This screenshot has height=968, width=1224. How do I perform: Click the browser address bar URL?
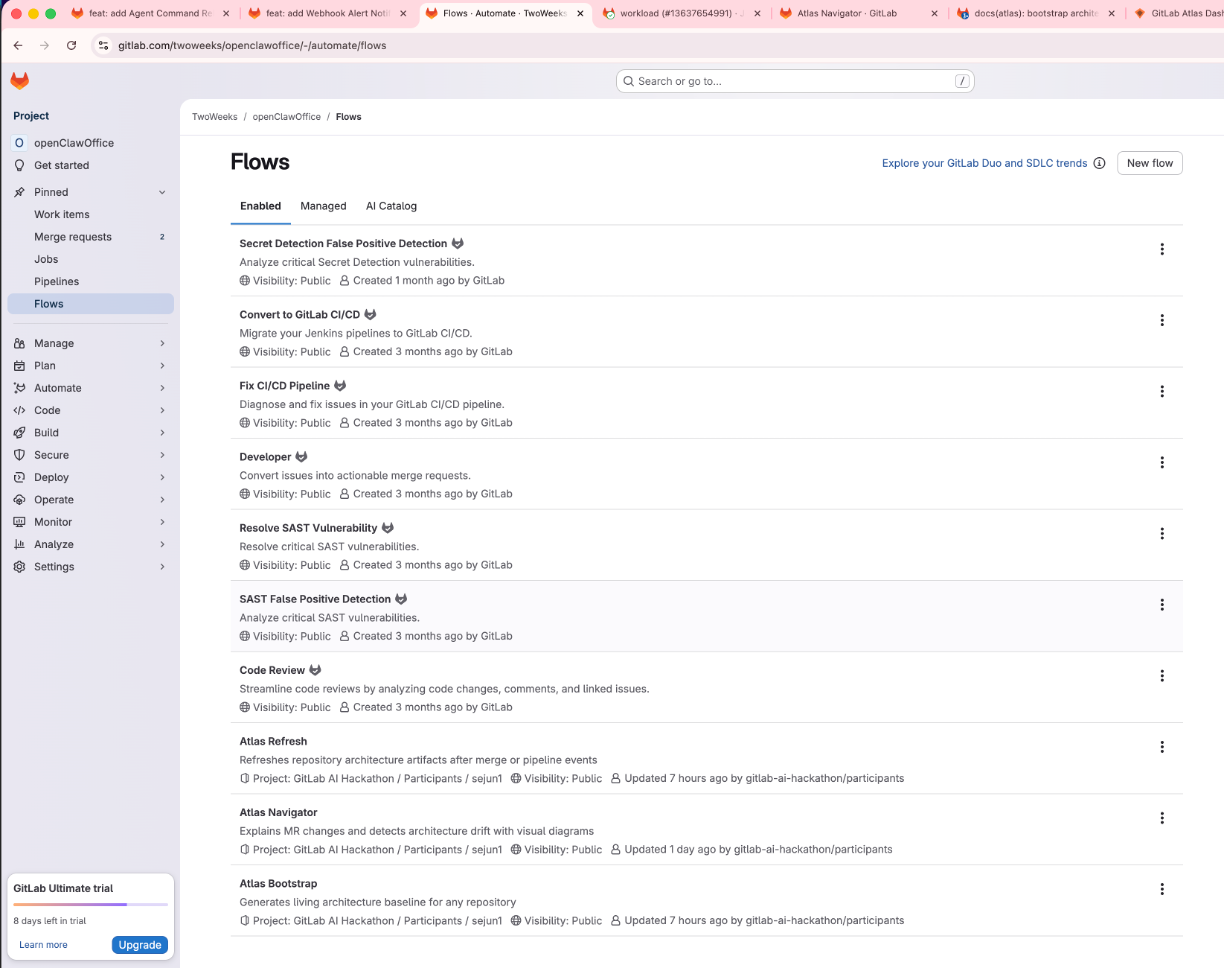pos(252,46)
